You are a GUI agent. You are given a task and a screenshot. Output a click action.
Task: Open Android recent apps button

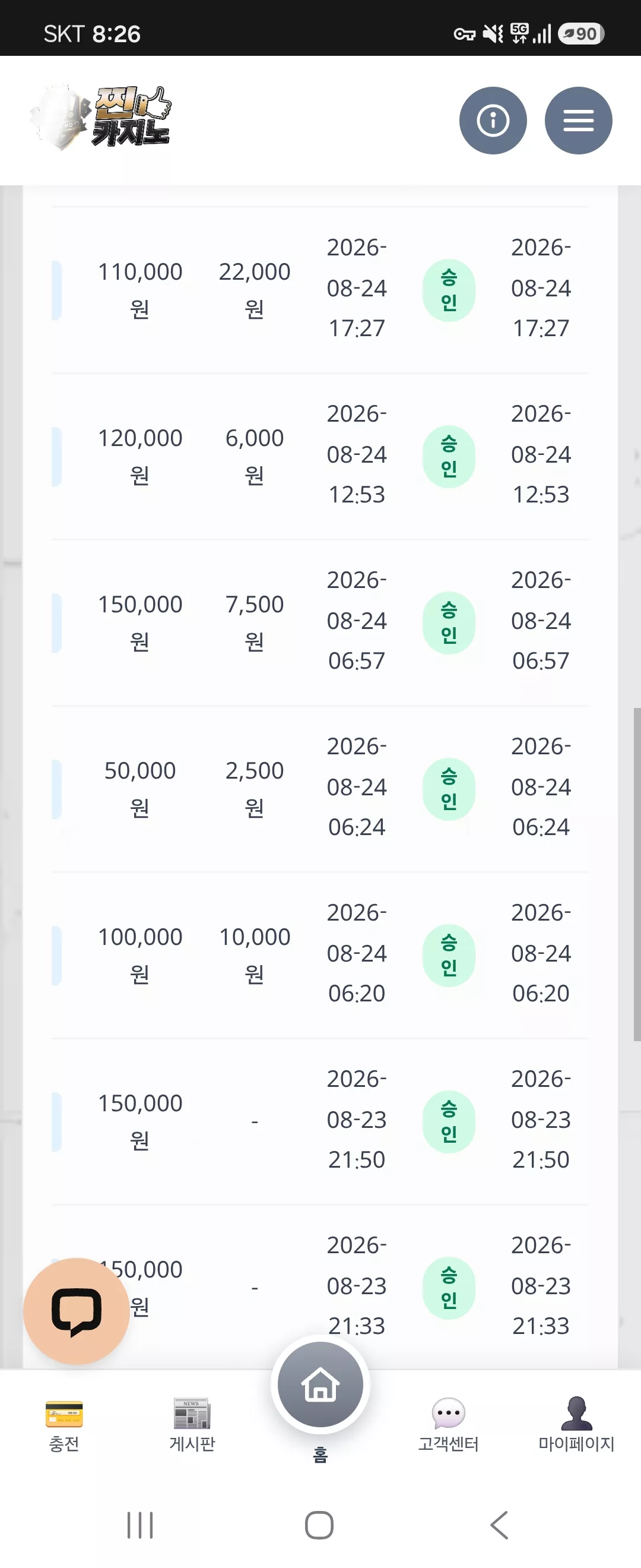140,1525
